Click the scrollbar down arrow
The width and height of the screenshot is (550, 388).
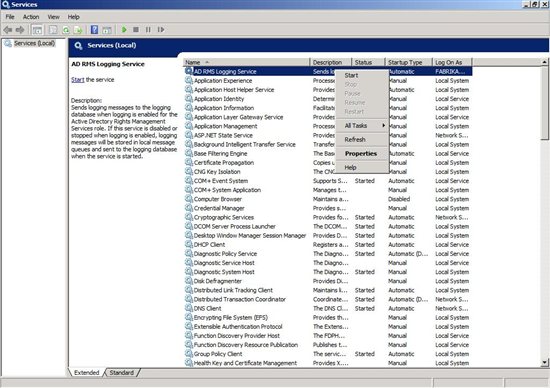click(x=544, y=363)
